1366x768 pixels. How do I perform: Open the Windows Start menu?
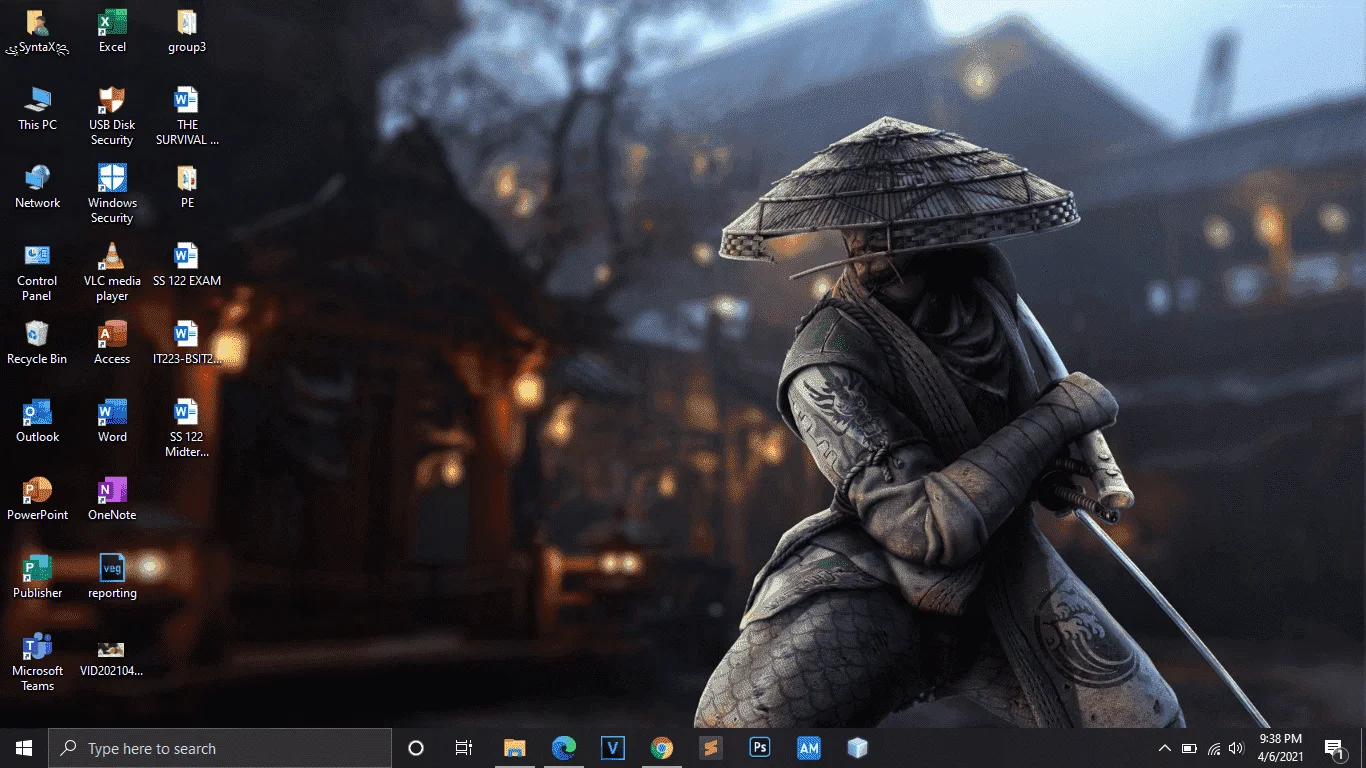24,748
